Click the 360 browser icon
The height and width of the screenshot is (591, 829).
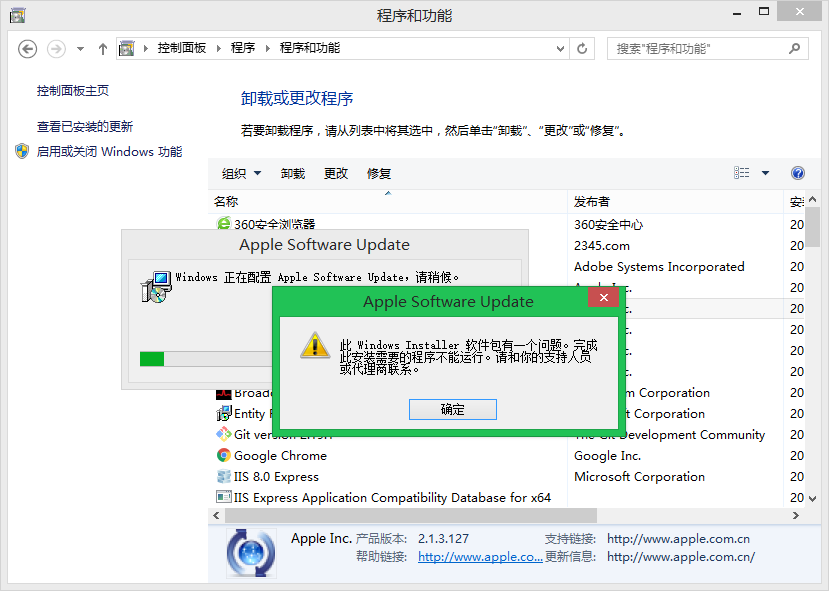[x=224, y=223]
